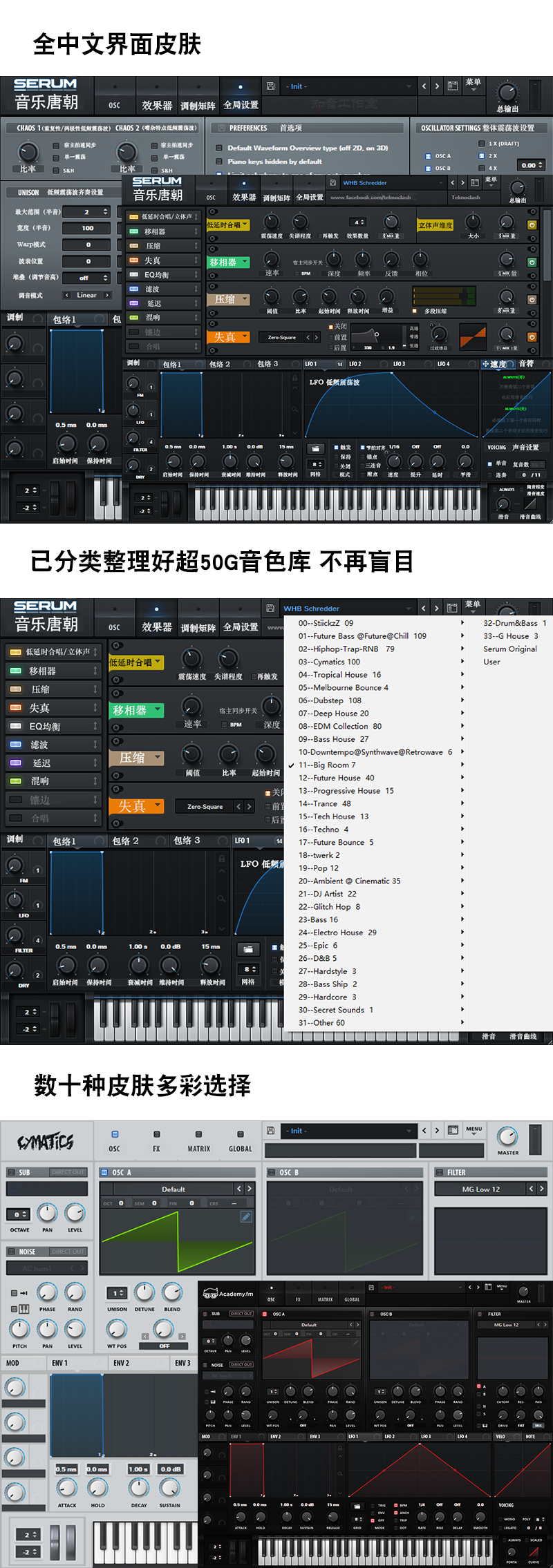This screenshot has width=553, height=1568.
Task: Toggle FILTER enable switch in Cymatics skin
Action: click(x=440, y=1172)
